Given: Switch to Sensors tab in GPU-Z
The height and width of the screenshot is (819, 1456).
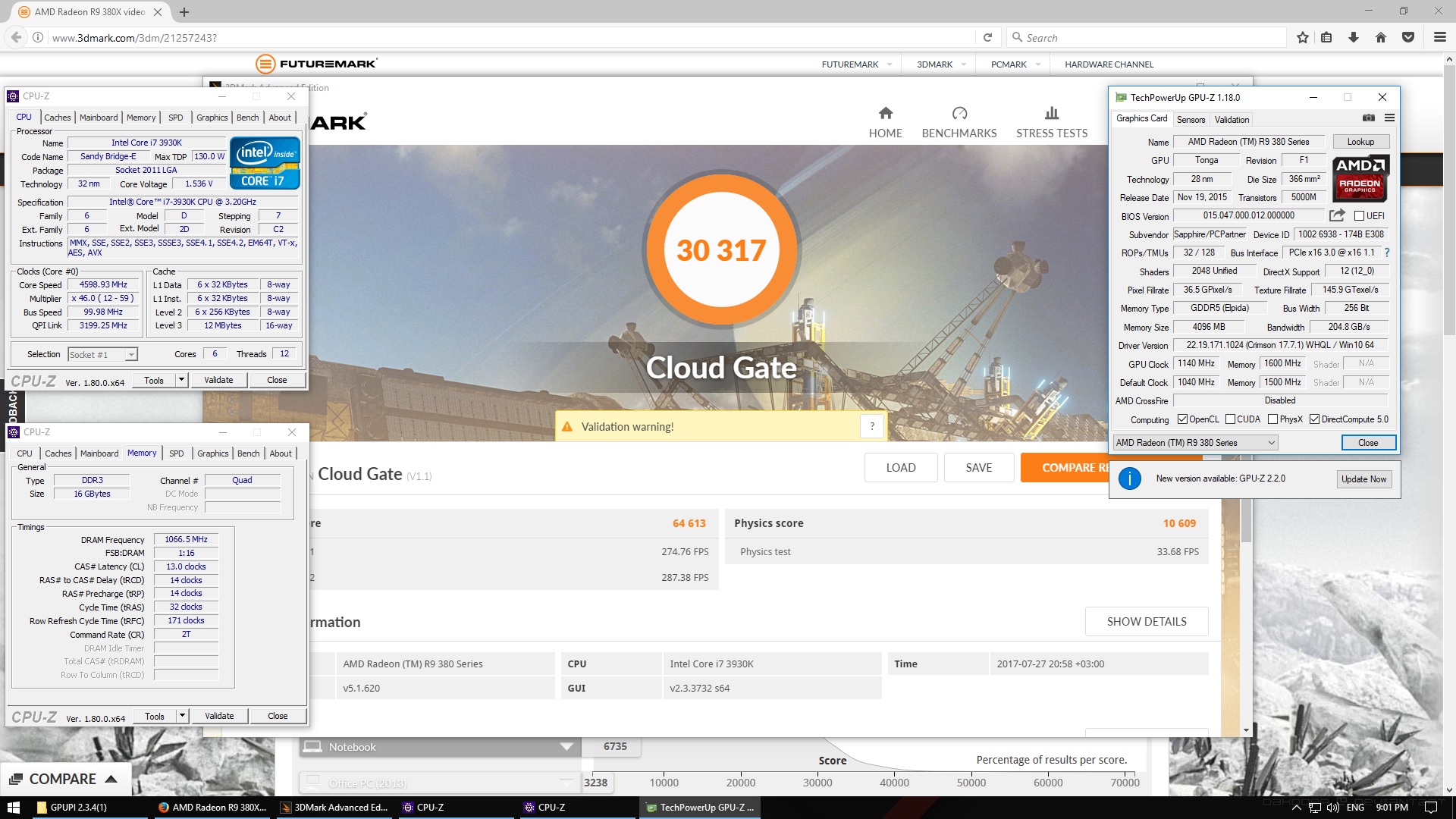Looking at the screenshot, I should click(x=1191, y=120).
